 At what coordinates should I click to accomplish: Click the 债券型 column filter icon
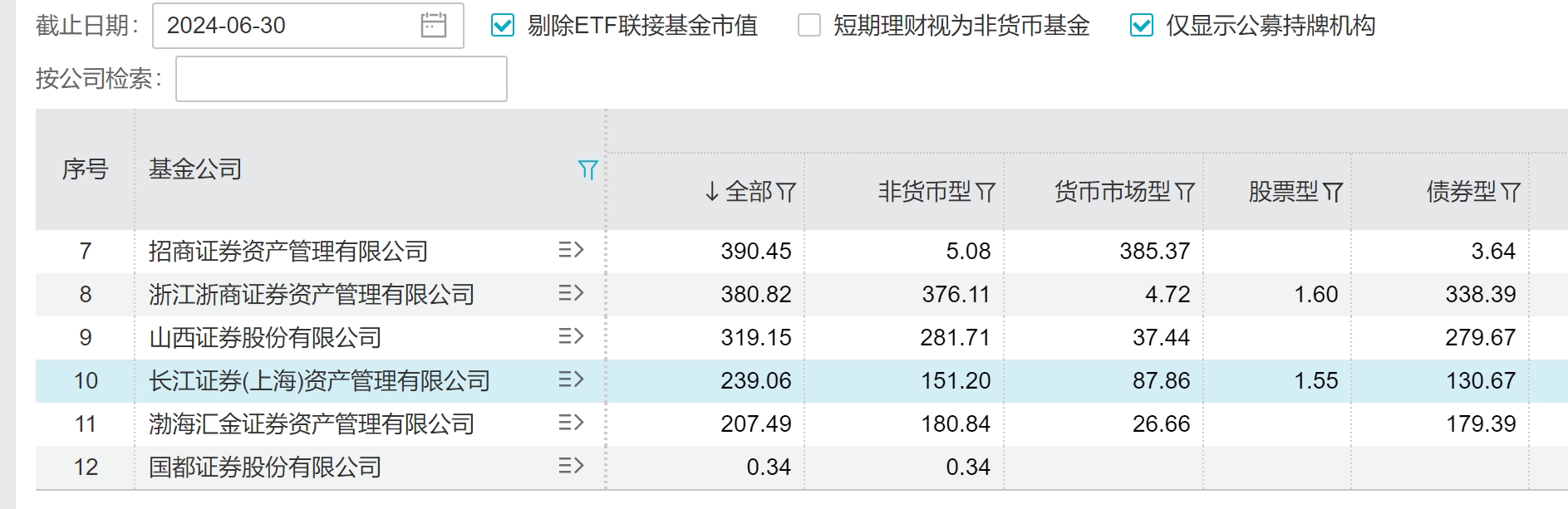point(1511,193)
